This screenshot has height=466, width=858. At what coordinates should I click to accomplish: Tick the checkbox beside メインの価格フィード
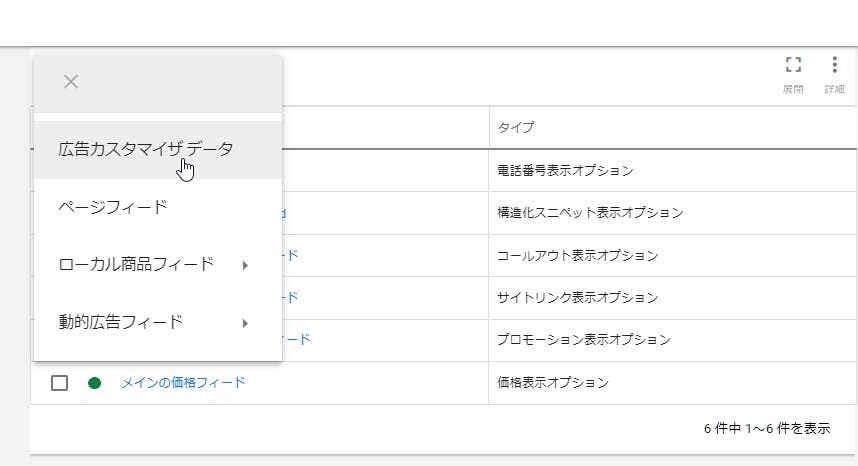coord(59,383)
